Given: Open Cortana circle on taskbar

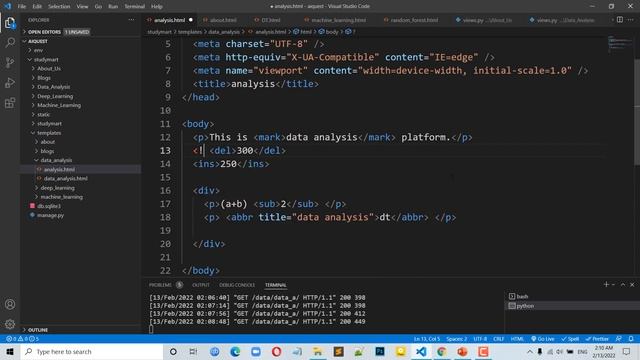Looking at the screenshot, I should (x=173, y=351).
